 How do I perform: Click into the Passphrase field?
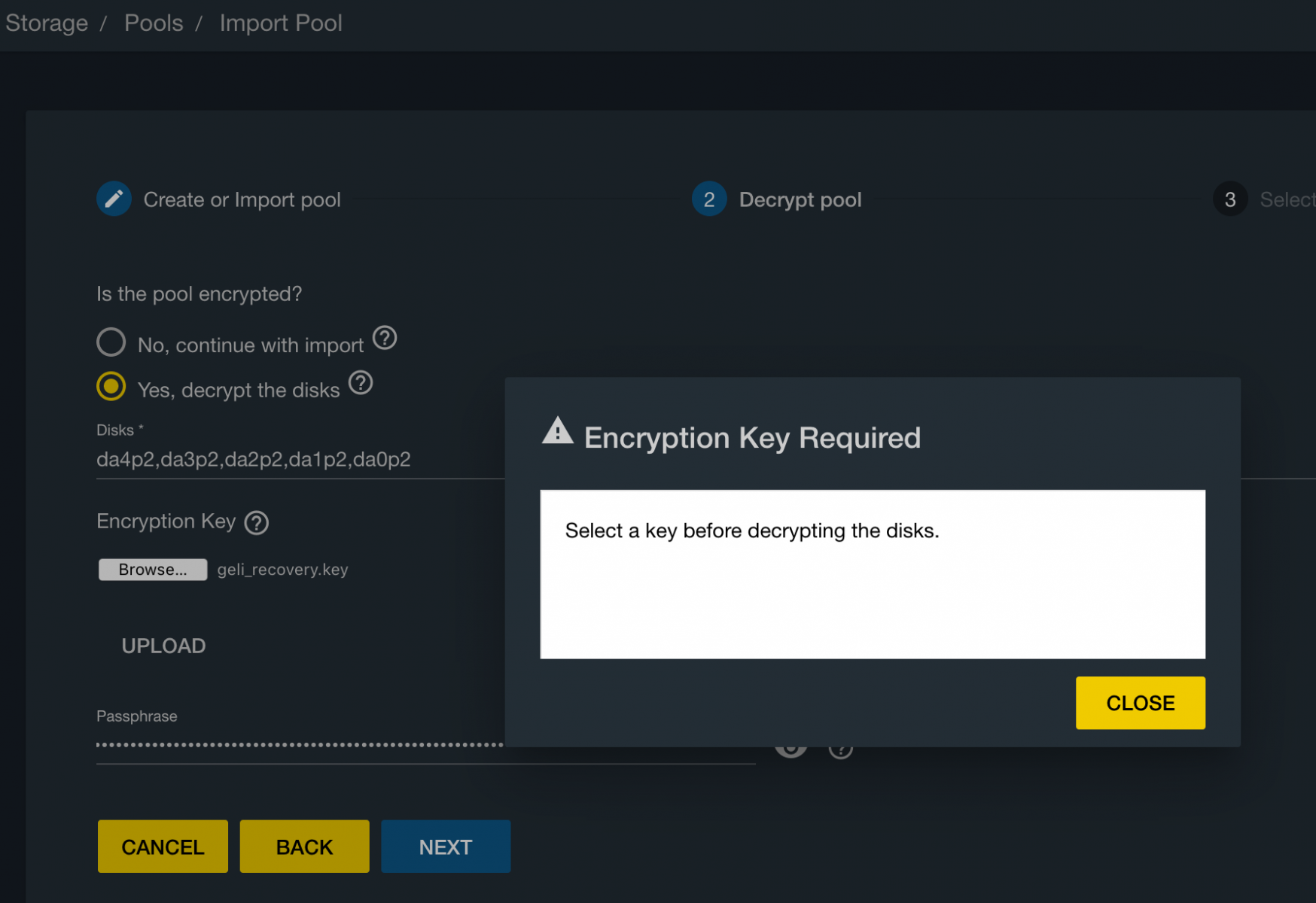pyautogui.click(x=300, y=745)
